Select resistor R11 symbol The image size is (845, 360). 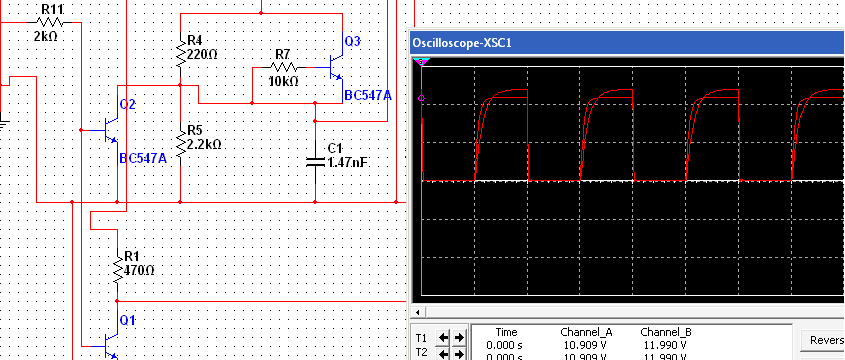(x=49, y=23)
